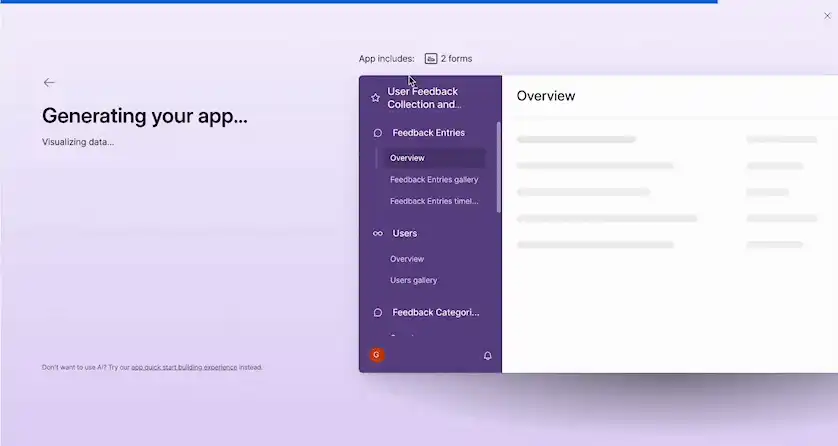Screen dimensions: 838x446
Task: Follow the app quick start building experience link
Action: [184, 368]
